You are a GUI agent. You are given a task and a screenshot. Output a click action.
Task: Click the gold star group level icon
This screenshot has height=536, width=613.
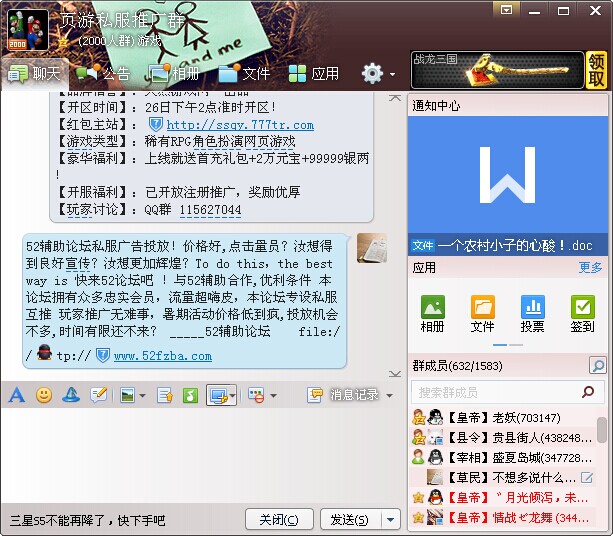(63, 42)
